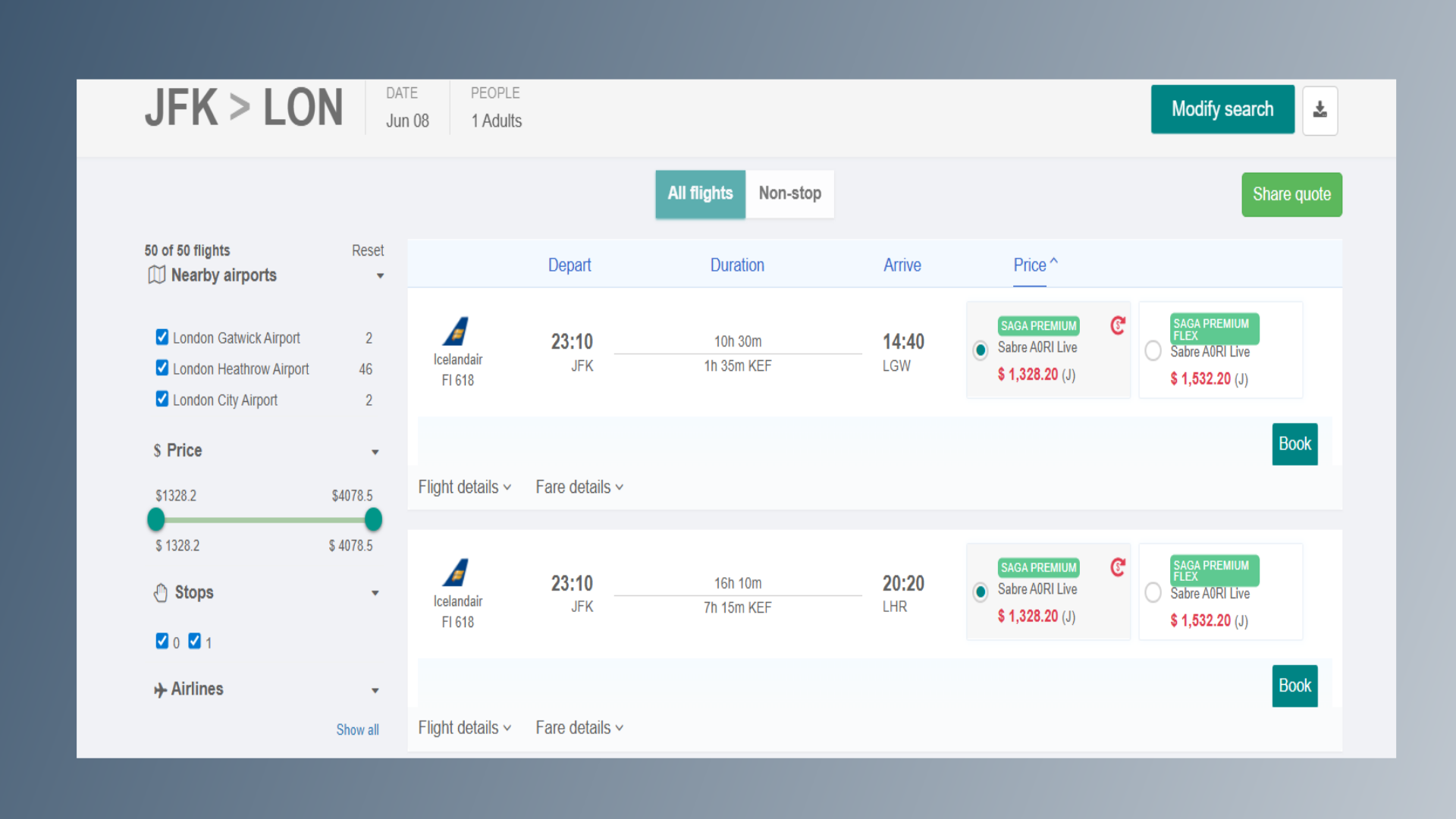Click the right price slider handle
The width and height of the screenshot is (1456, 819).
point(373,519)
